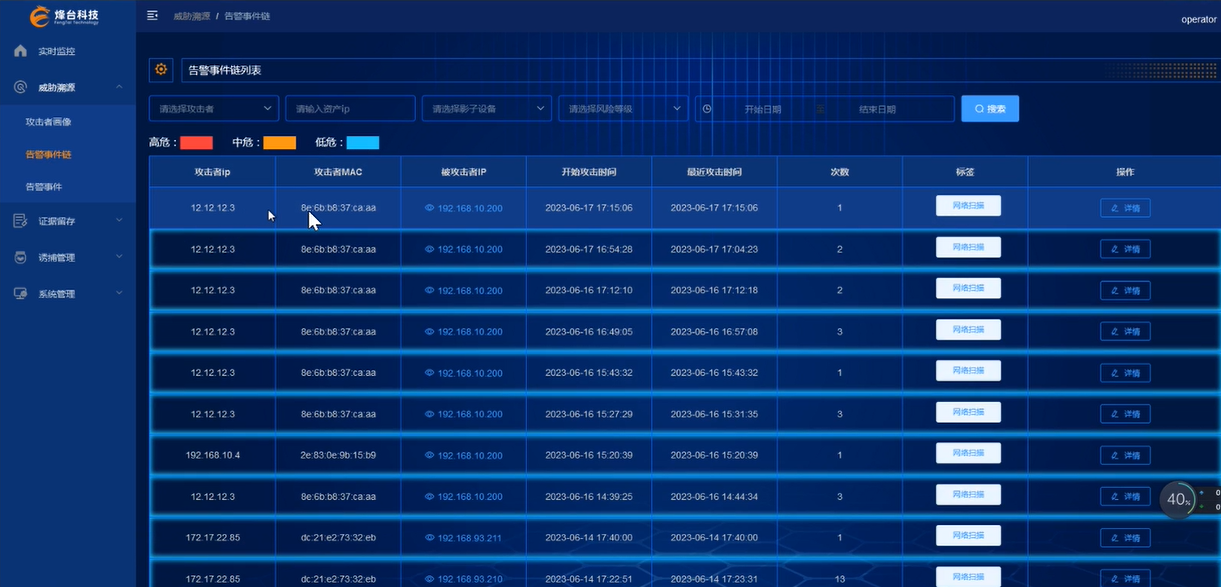The image size is (1221, 587).
Task: Click latest attack time 2023-06-16 16:57:08
Action: pos(714,331)
